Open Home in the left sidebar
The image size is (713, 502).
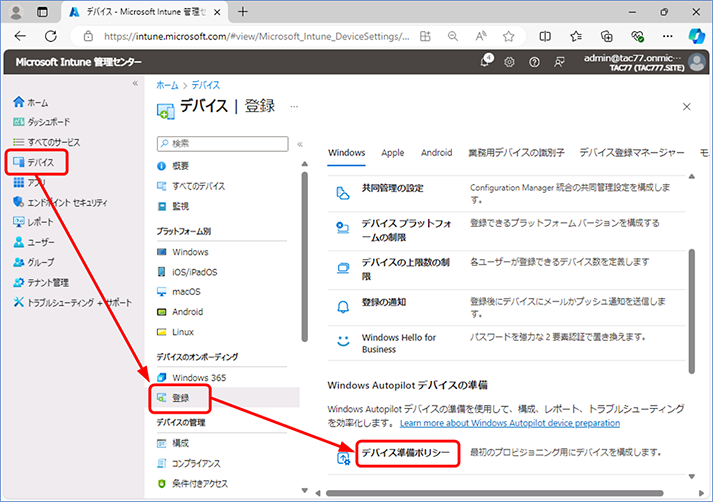point(30,102)
